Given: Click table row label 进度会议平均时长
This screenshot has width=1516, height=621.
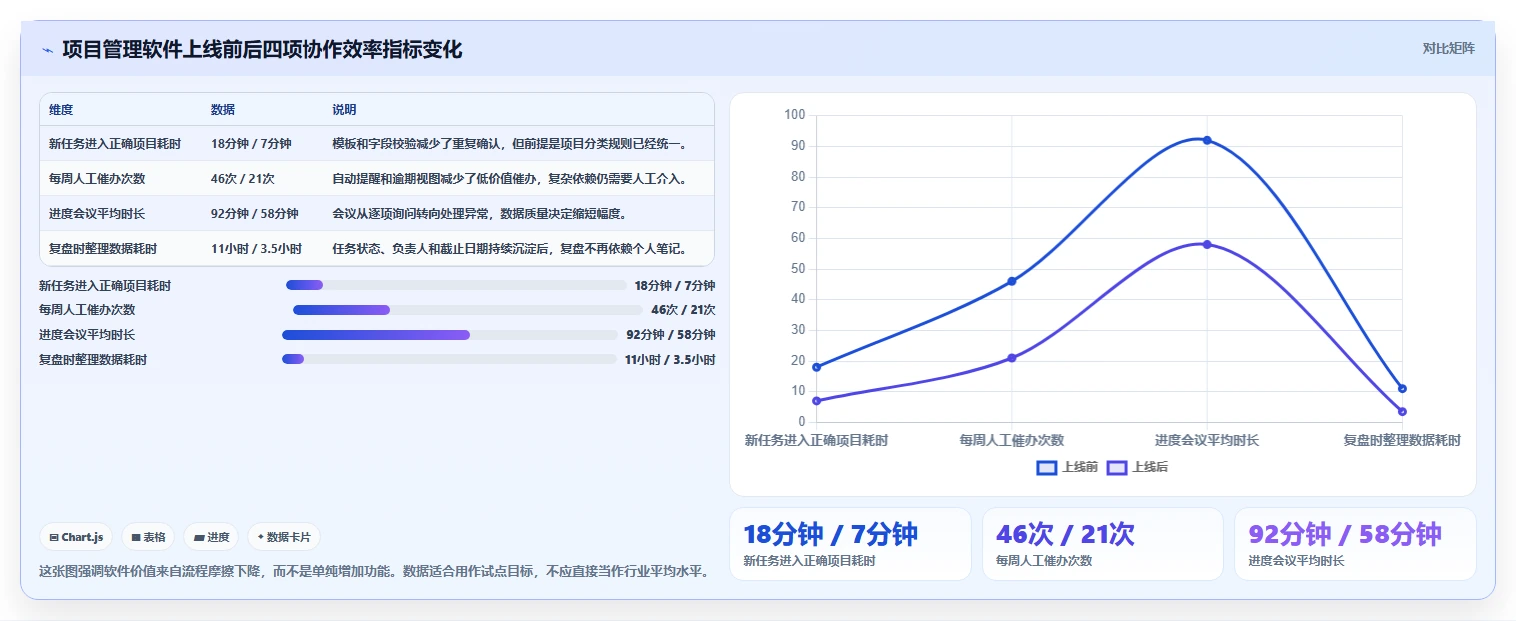Looking at the screenshot, I should 97,214.
